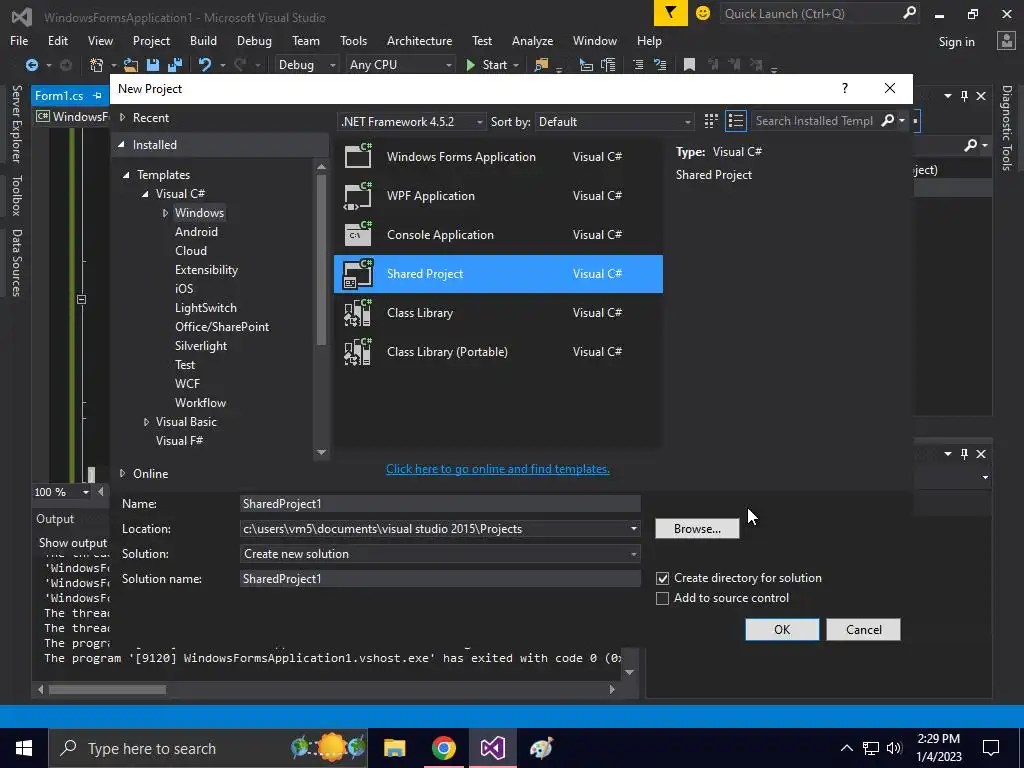Image resolution: width=1024 pixels, height=768 pixels.
Task: Click the Search Installed Templates box
Action: click(813, 121)
